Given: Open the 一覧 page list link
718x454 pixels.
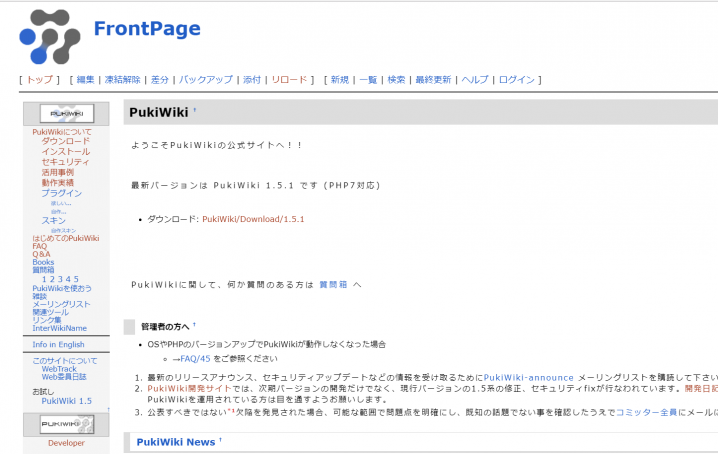Looking at the screenshot, I should 368,80.
